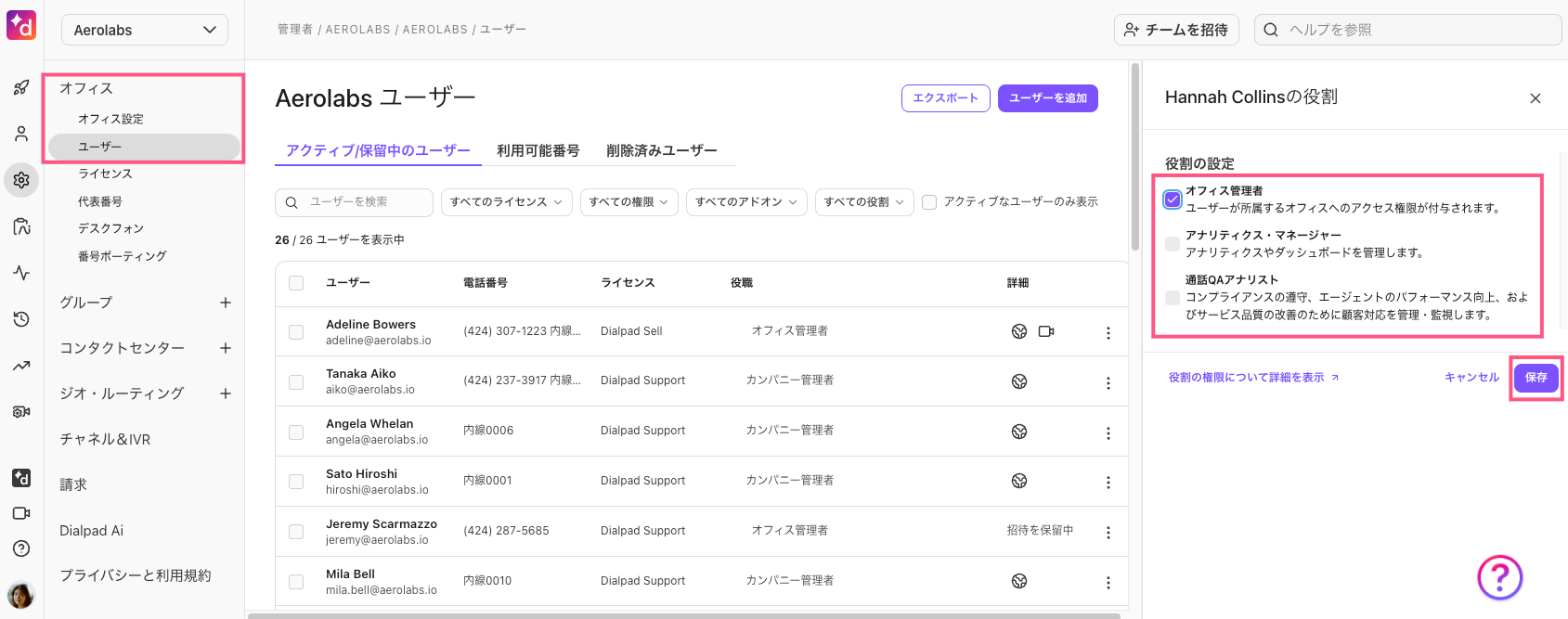Enable アクティブなユーザーのみ表示 checkbox
Screen dimensions: 1568x619
click(x=929, y=201)
